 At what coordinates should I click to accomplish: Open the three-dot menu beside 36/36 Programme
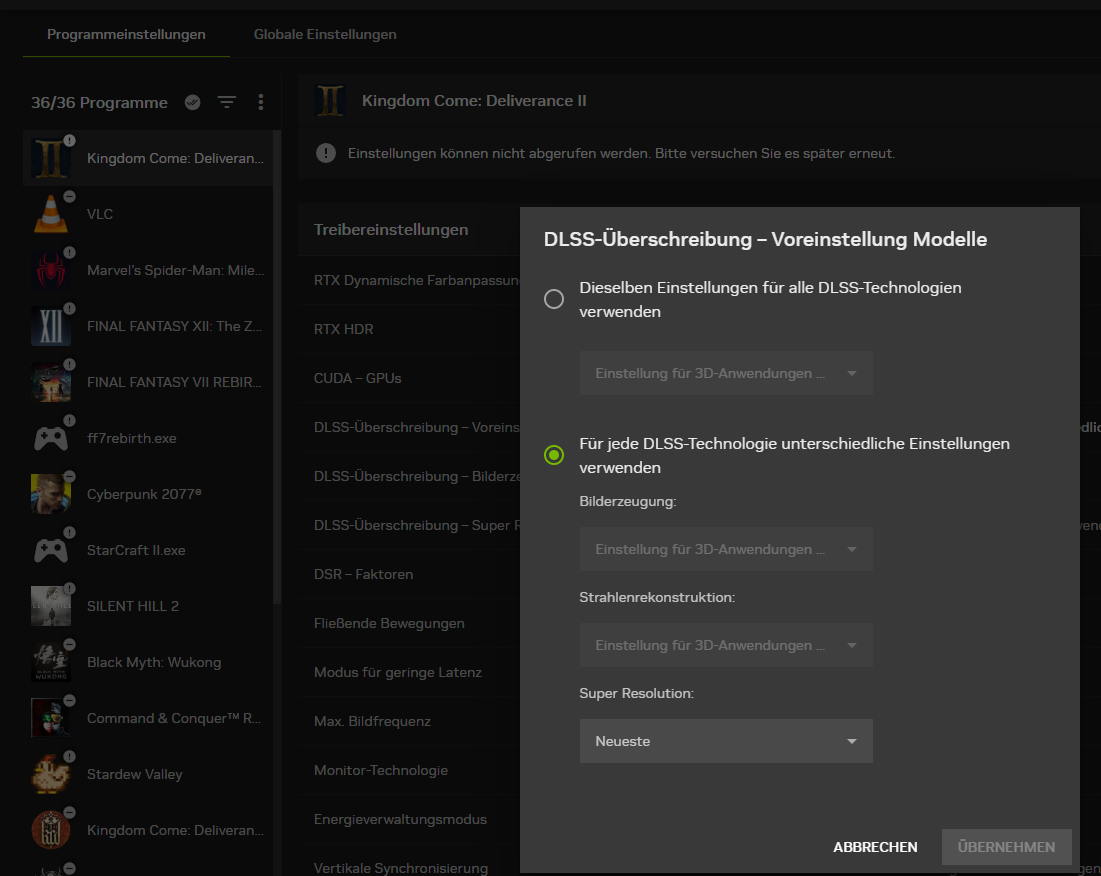point(261,102)
